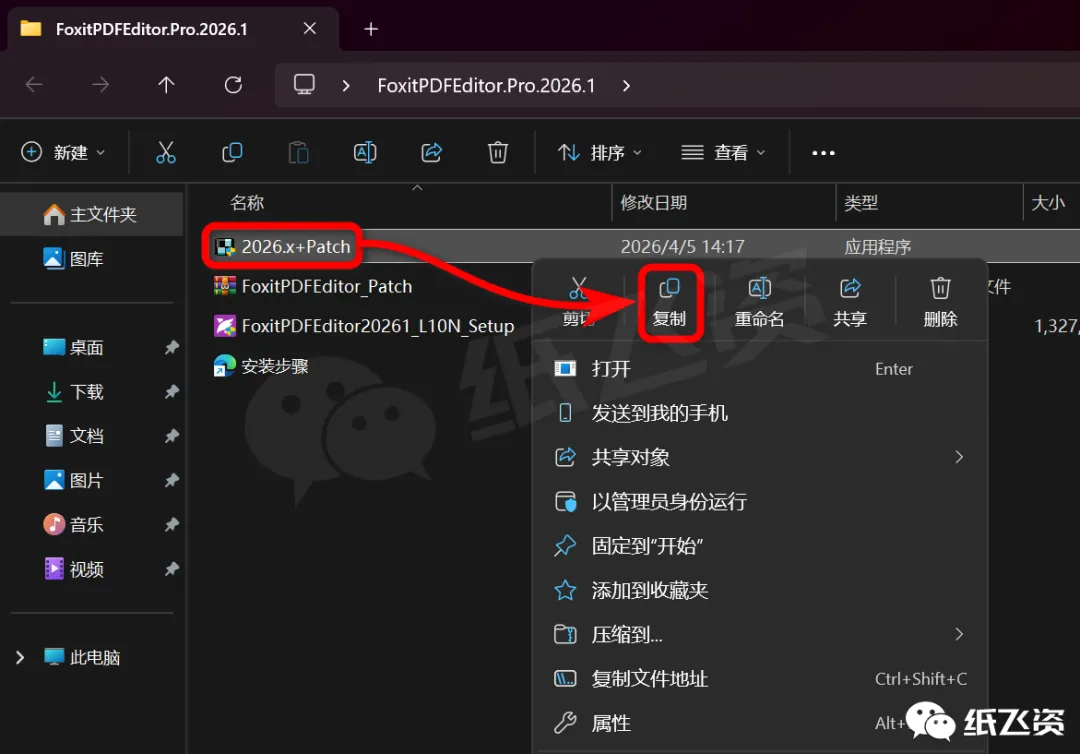Image resolution: width=1080 pixels, height=754 pixels.
Task: Select the FoxitPDFEditor_Patch archive
Action: click(313, 286)
